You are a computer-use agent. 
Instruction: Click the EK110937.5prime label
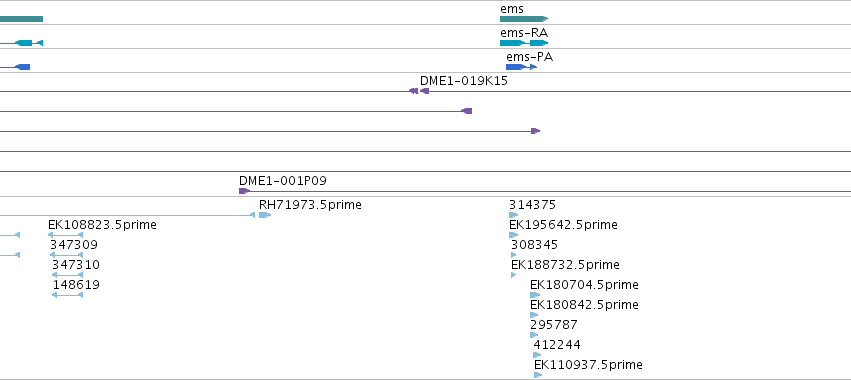[x=588, y=365]
